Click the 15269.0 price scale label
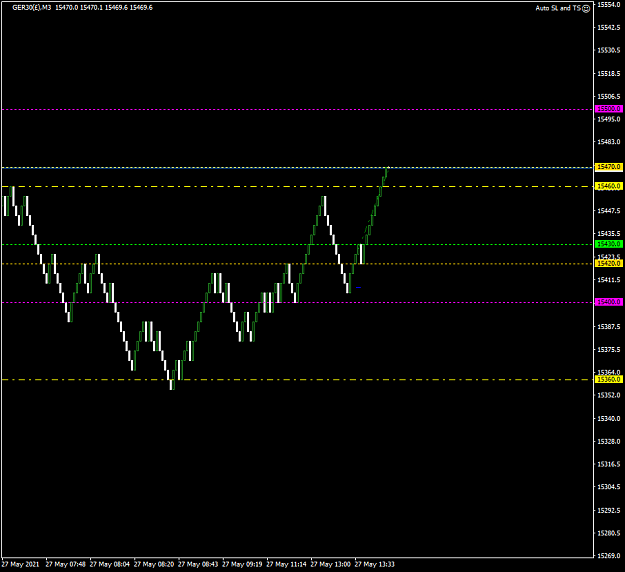This screenshot has width=625, height=572. click(609, 556)
